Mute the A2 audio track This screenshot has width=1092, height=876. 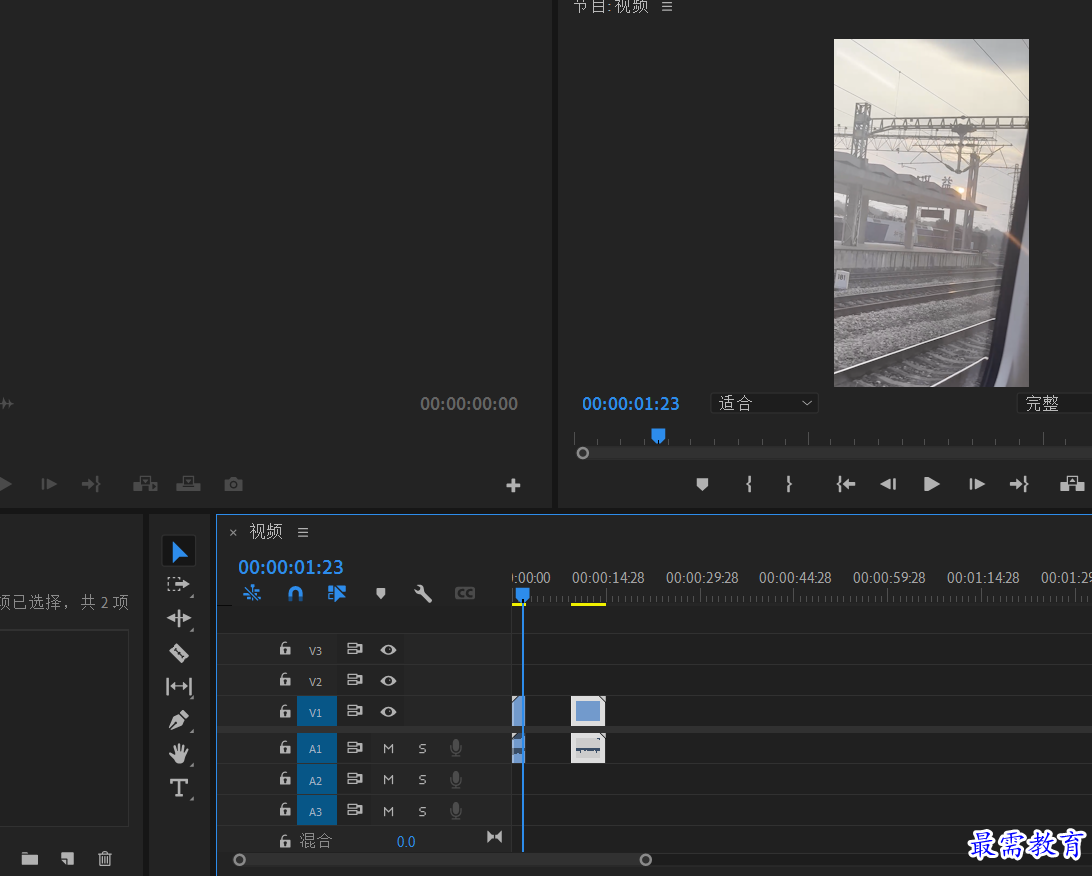(389, 780)
